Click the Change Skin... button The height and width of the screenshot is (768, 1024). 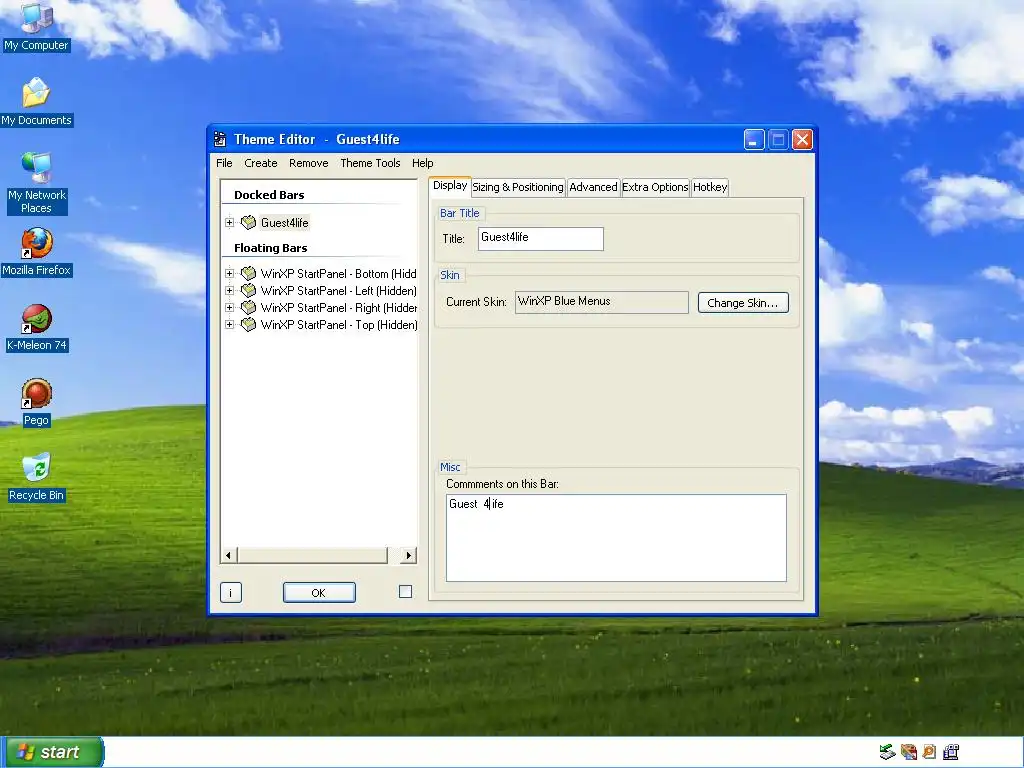[x=743, y=303]
